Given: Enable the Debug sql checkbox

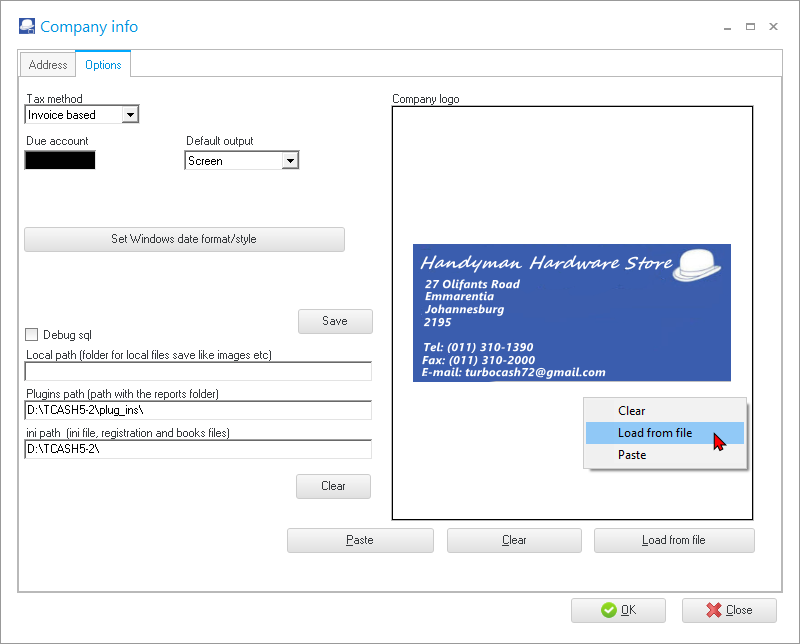Looking at the screenshot, I should click(32, 335).
